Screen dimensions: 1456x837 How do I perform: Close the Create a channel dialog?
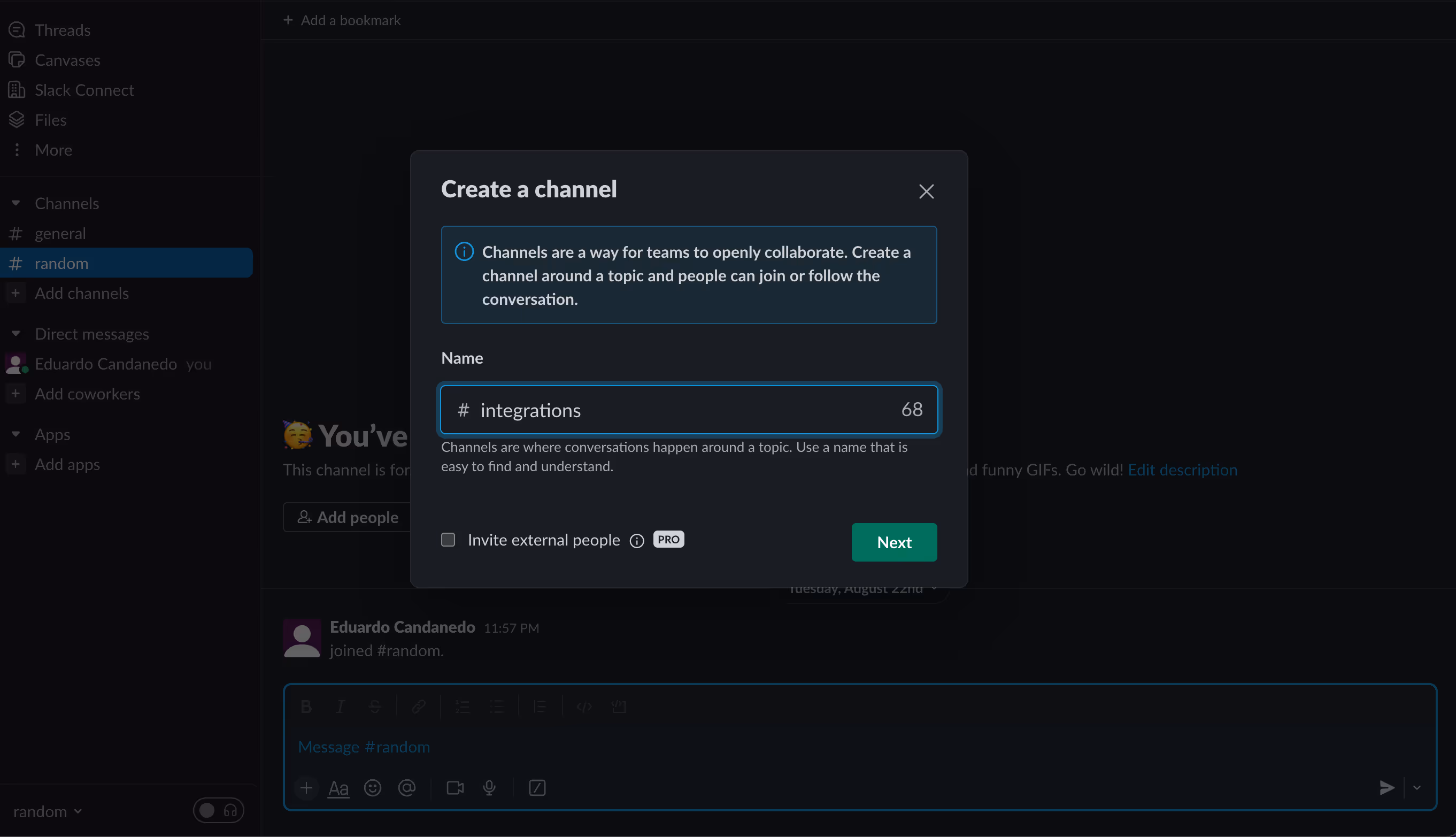pyautogui.click(x=926, y=191)
